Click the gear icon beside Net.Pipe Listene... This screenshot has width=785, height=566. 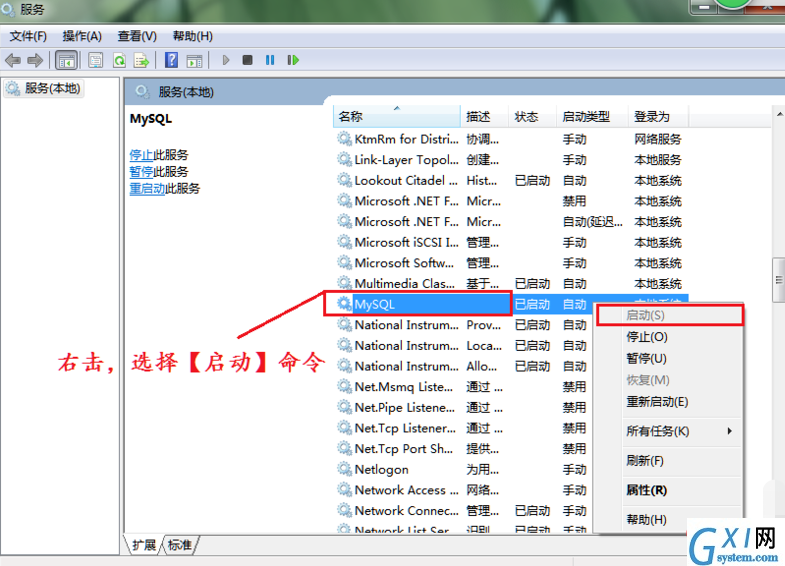pyautogui.click(x=344, y=407)
